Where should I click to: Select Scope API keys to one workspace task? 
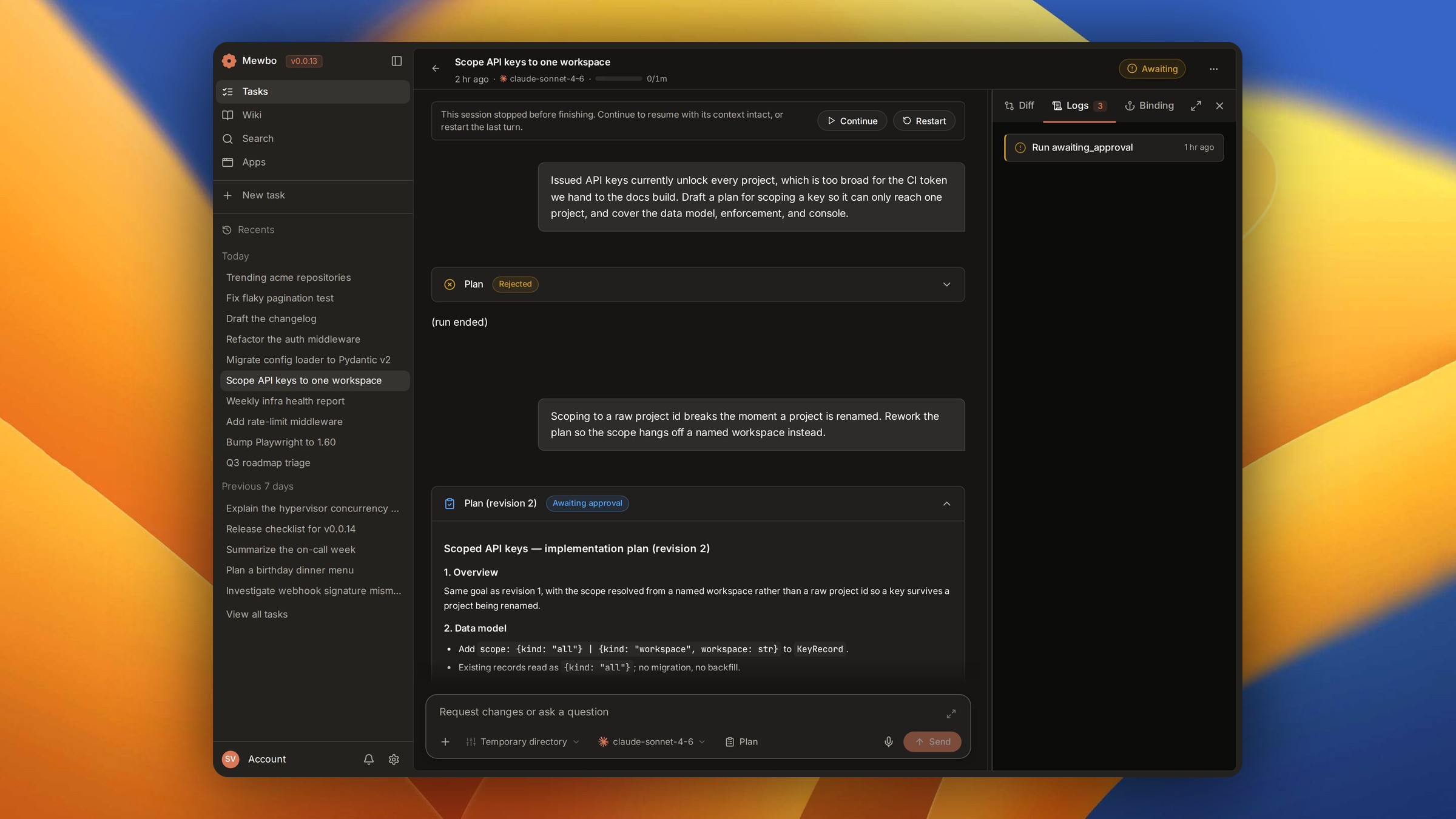coord(315,381)
